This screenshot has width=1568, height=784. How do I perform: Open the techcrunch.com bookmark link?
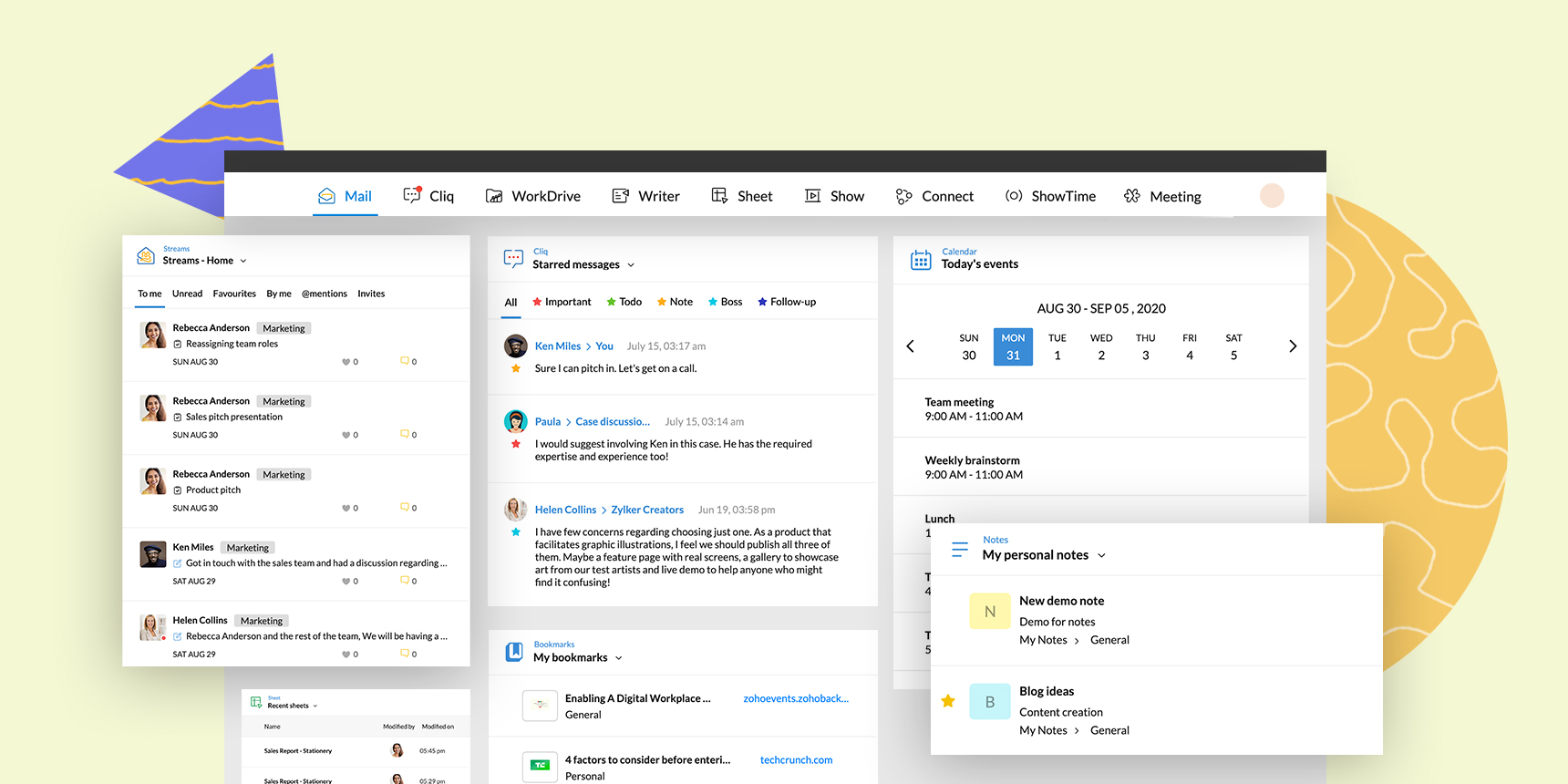coord(796,759)
